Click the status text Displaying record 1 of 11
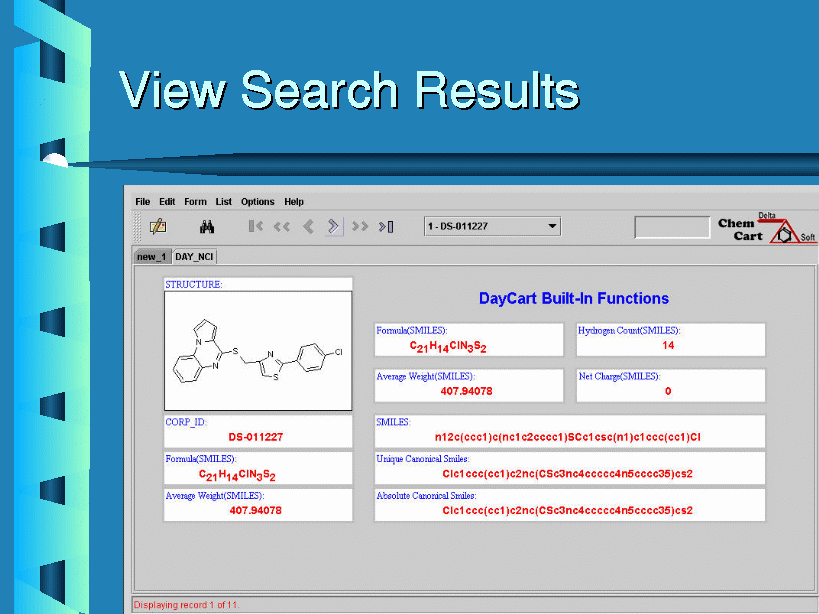819x614 pixels. [x=186, y=605]
